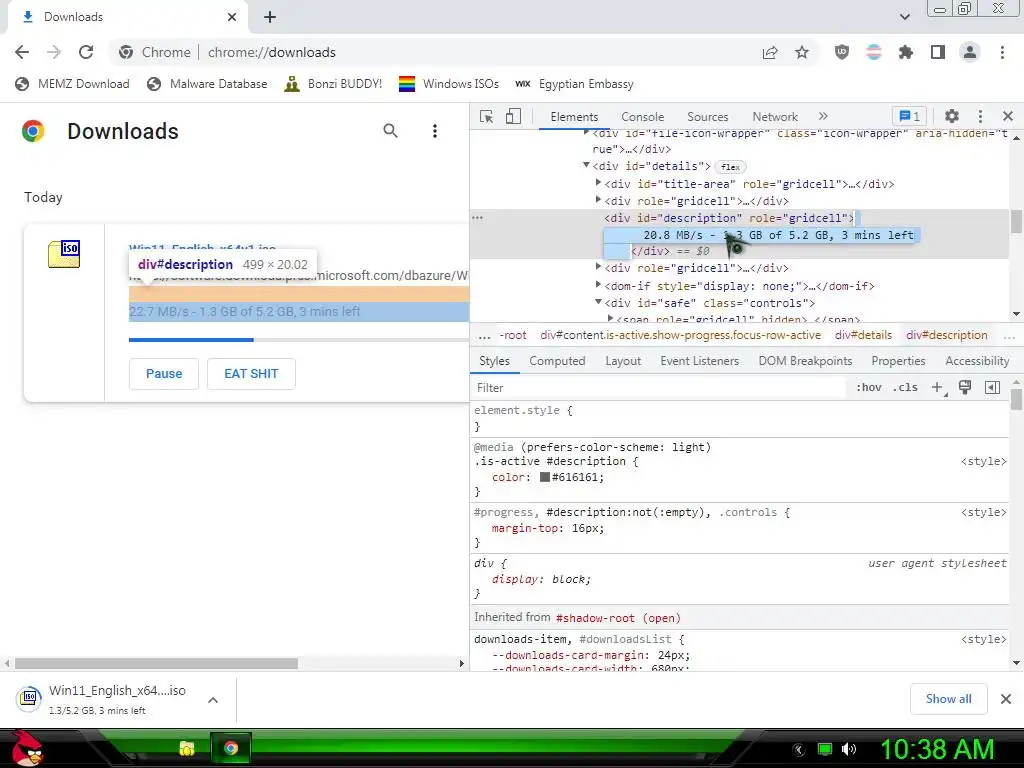Open the Sources tab

(707, 117)
